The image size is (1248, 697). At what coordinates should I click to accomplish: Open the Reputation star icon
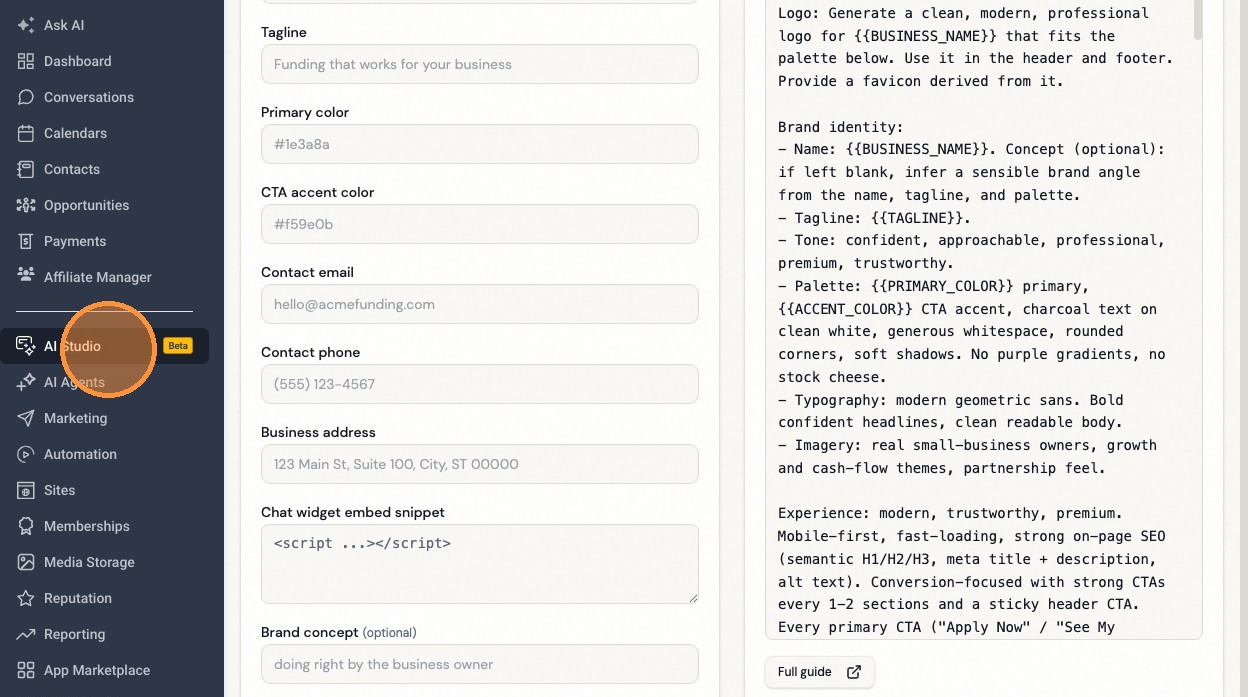26,598
